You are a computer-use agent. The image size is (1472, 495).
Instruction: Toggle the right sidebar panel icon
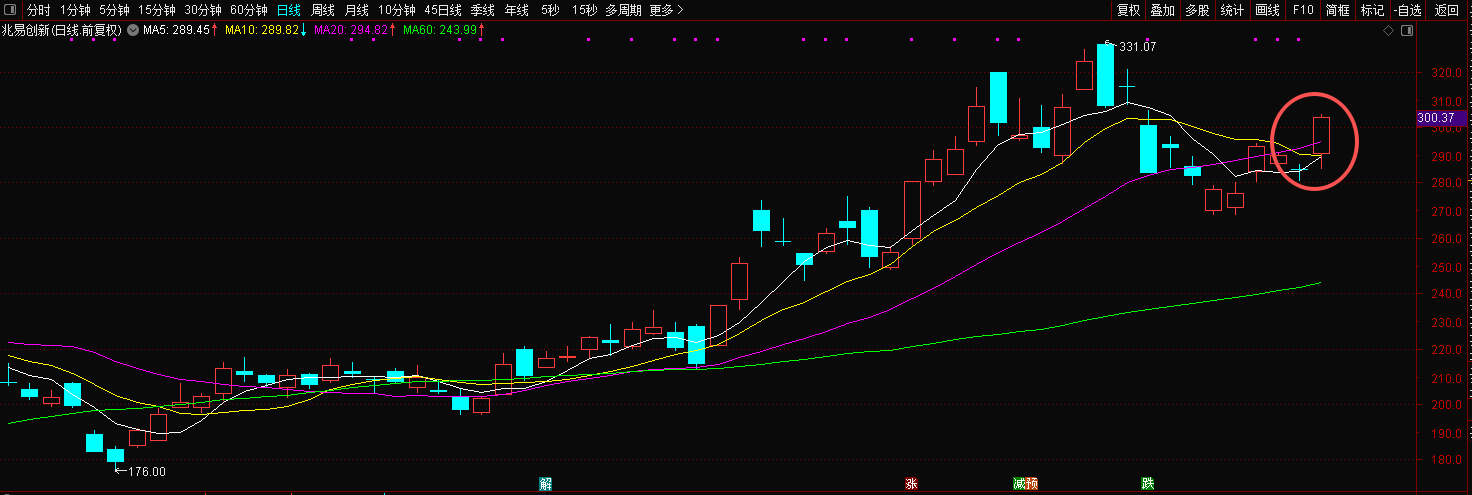1407,31
